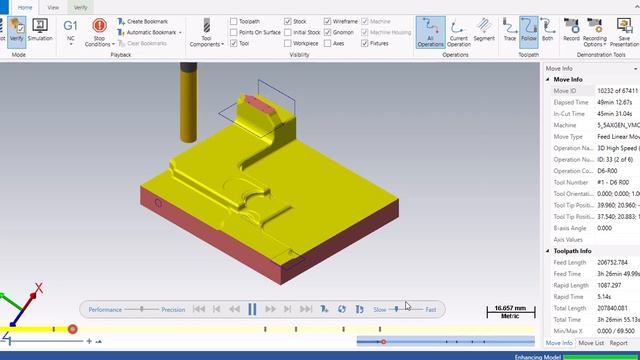The image size is (640, 360).
Task: Select Both toolpath mode
Action: click(547, 29)
